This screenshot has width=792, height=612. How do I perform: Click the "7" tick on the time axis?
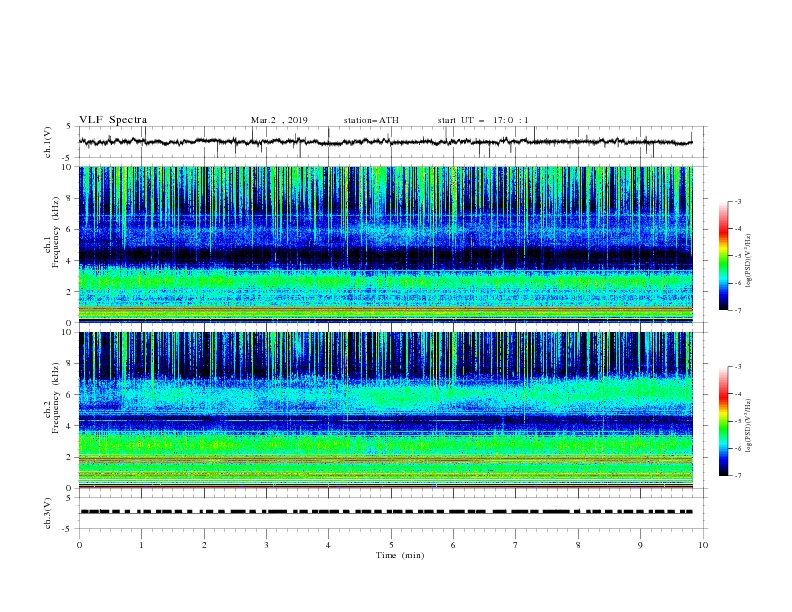pyautogui.click(x=516, y=545)
